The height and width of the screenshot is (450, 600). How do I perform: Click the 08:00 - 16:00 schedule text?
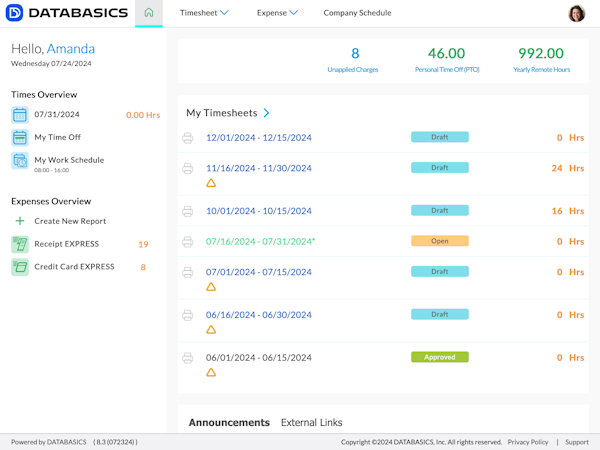pyautogui.click(x=52, y=170)
